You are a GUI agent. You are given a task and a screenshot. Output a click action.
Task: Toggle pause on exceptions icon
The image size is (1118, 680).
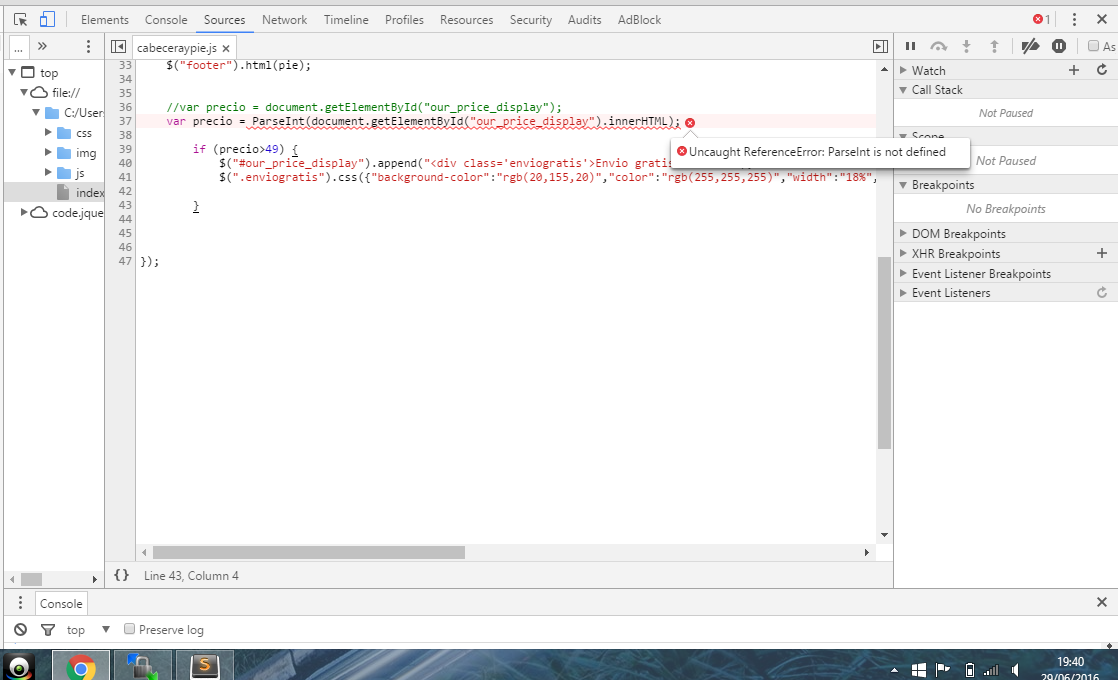coord(1059,46)
